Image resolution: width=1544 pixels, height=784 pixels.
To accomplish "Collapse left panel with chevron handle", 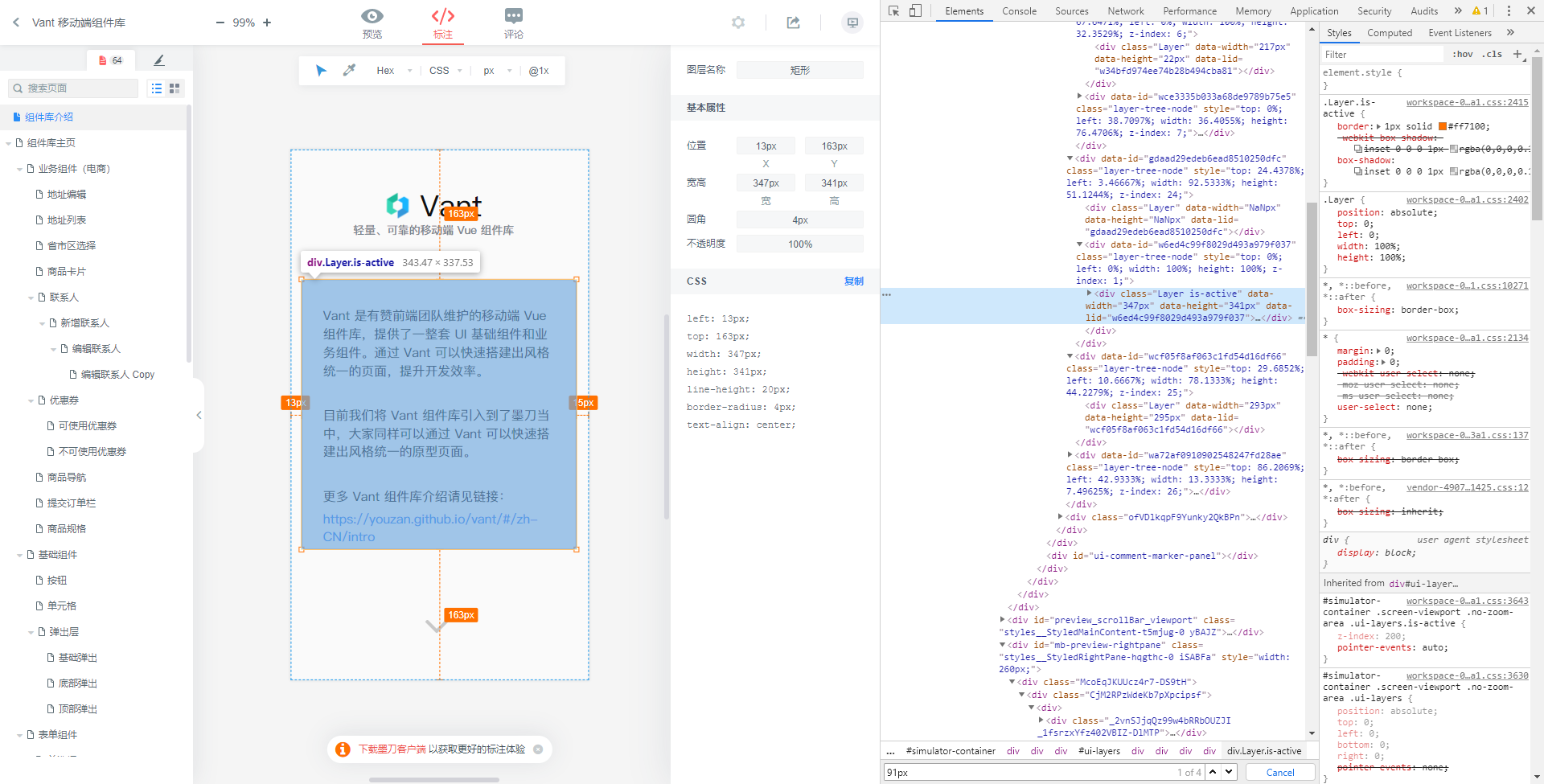I will point(199,415).
